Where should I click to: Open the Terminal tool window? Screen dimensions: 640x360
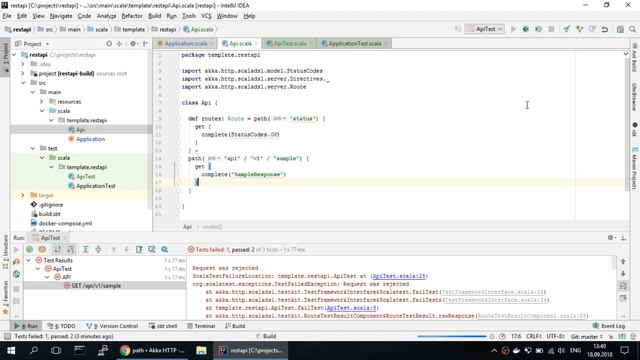(201, 326)
